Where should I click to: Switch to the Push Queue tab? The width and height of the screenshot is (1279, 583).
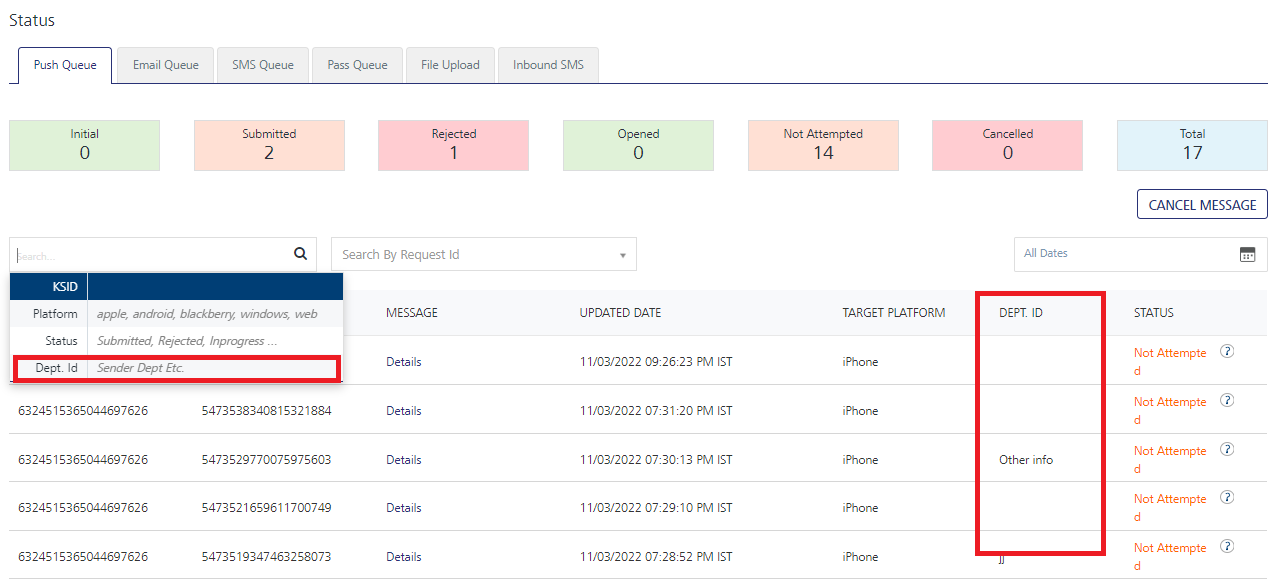pyautogui.click(x=65, y=65)
